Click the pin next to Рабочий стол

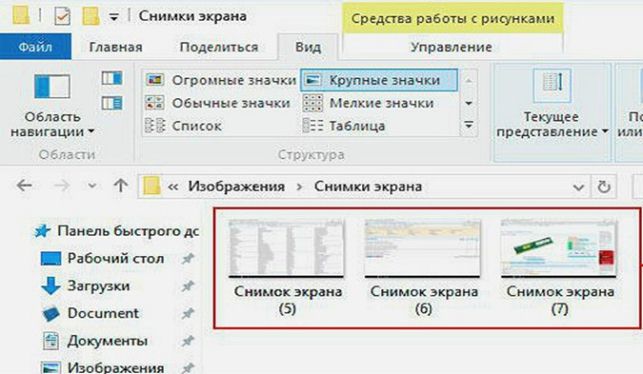point(188,258)
